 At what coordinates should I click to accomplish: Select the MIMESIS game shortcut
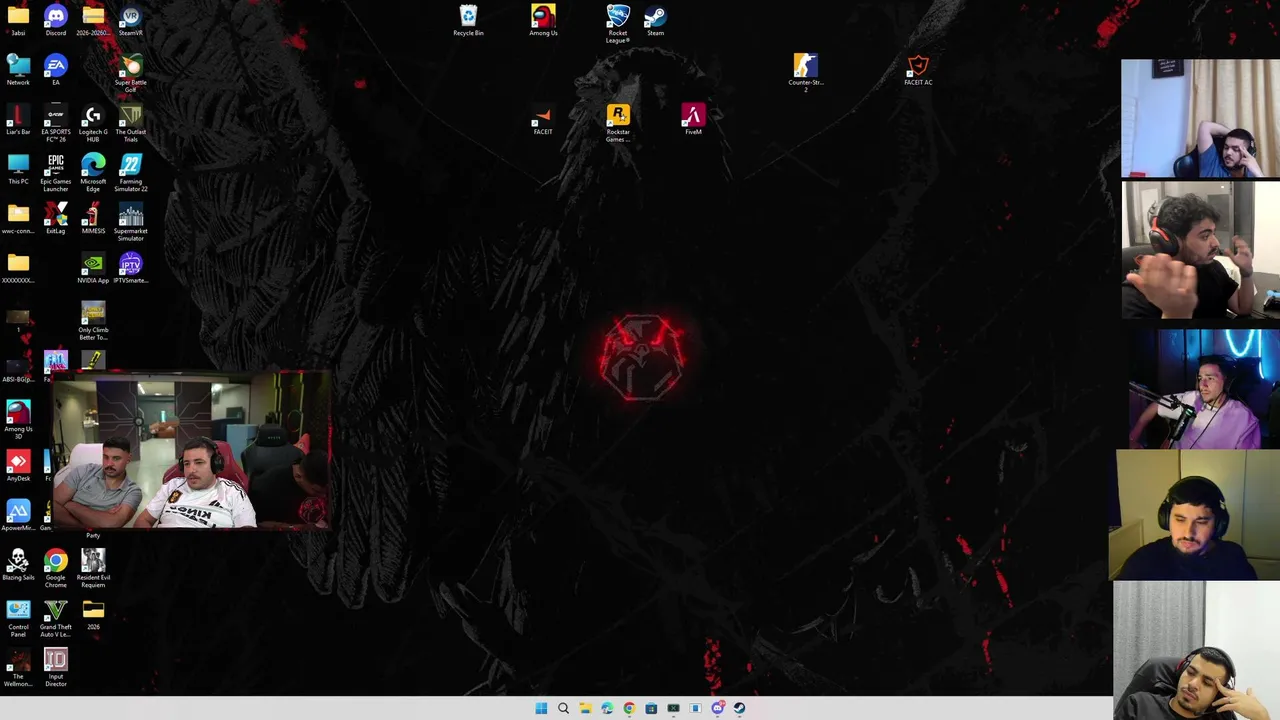point(93,219)
